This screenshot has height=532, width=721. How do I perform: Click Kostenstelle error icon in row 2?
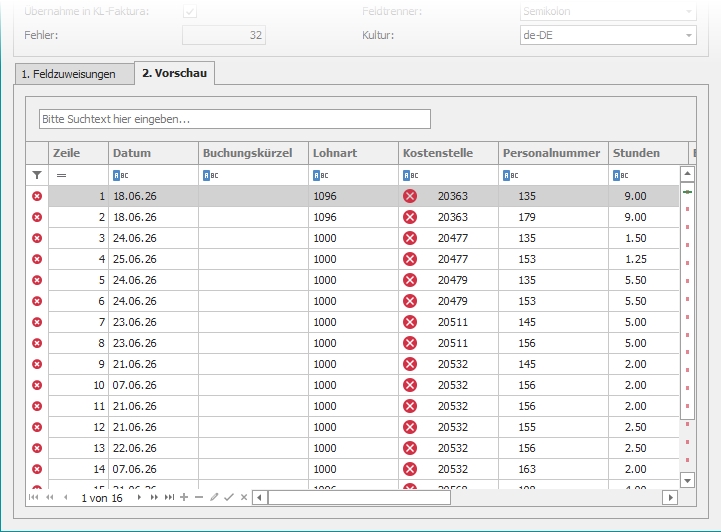pyautogui.click(x=410, y=217)
